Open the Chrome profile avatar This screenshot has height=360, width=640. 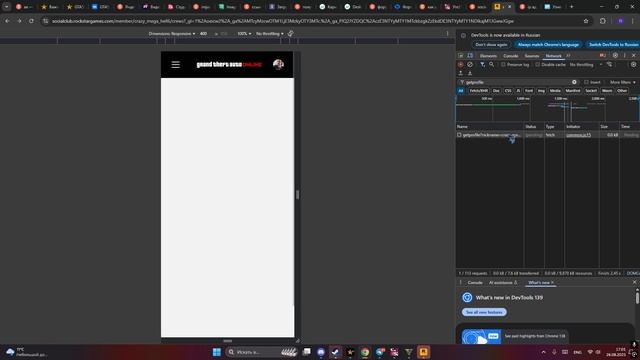(x=620, y=21)
